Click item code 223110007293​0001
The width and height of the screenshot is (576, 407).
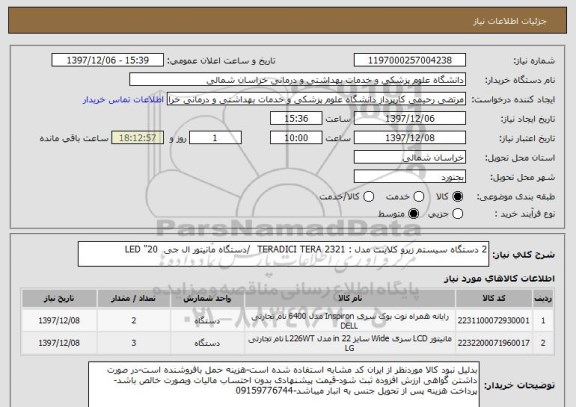(x=494, y=321)
